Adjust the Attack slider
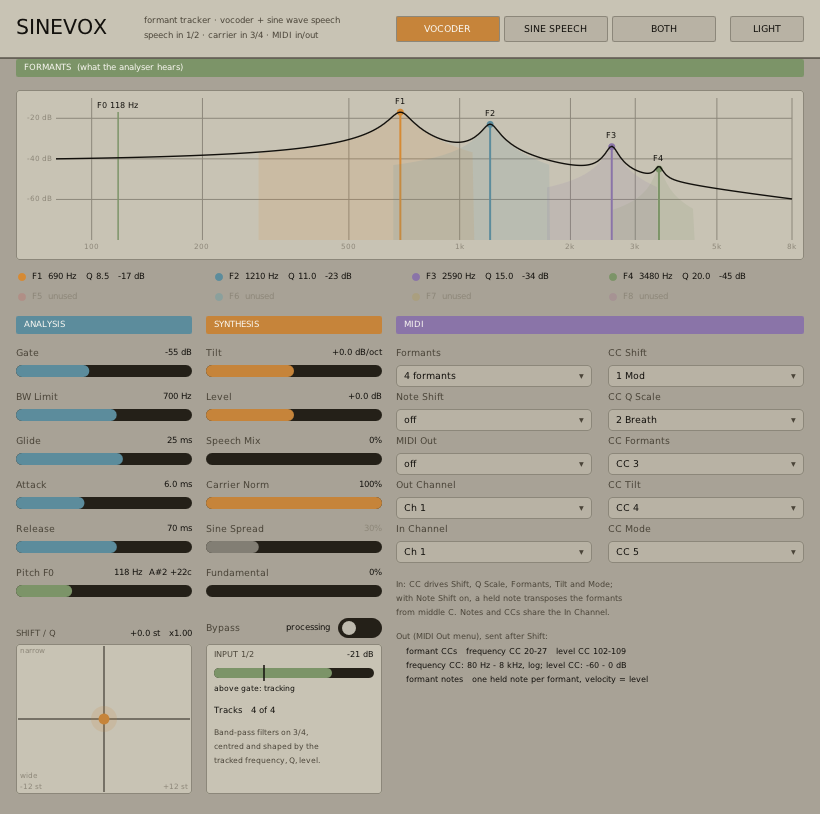Image resolution: width=820 pixels, height=814 pixels. pos(104,503)
